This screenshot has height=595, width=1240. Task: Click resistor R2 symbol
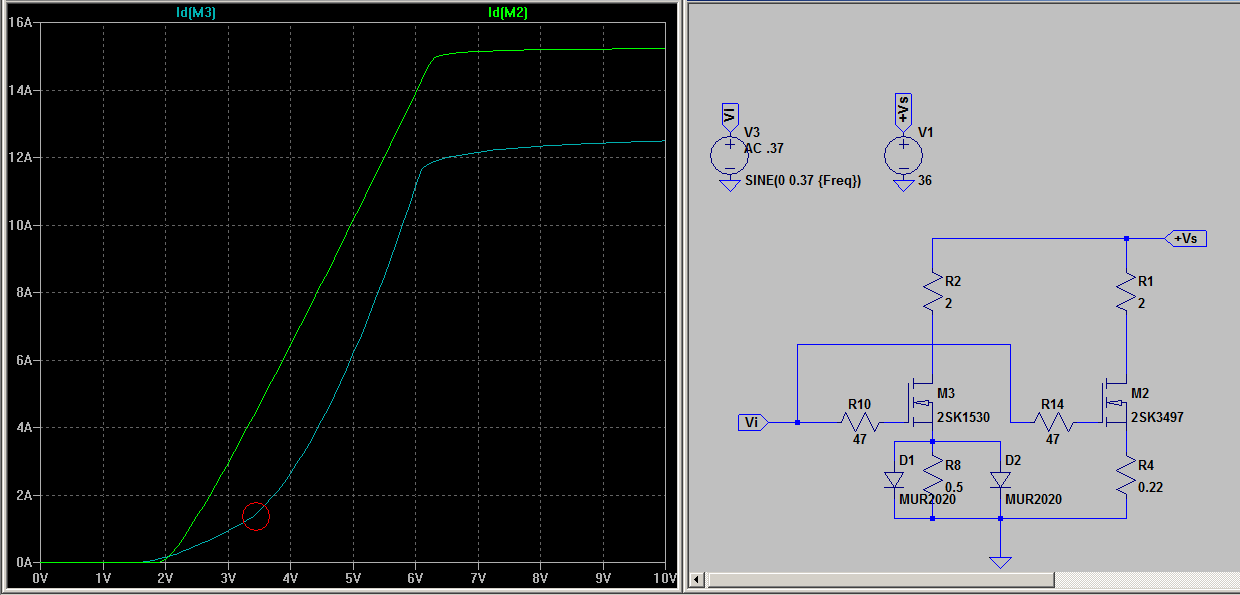(932, 290)
